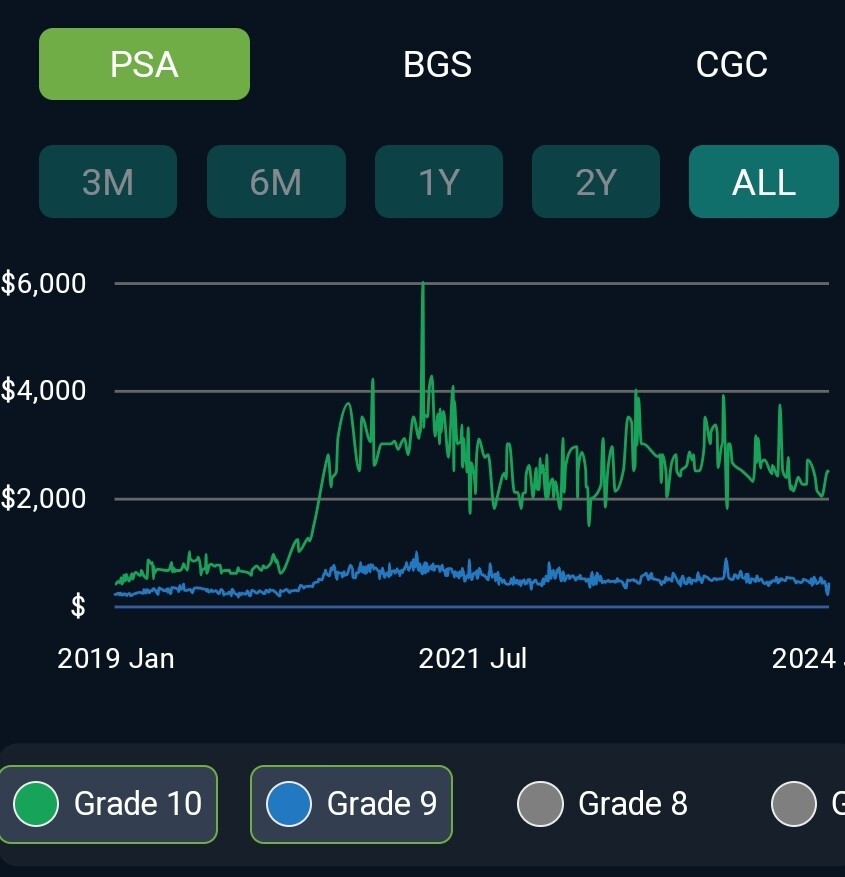Screen dimensions: 845x877
Task: Enable the Grade 8 series
Action: [x=603, y=804]
